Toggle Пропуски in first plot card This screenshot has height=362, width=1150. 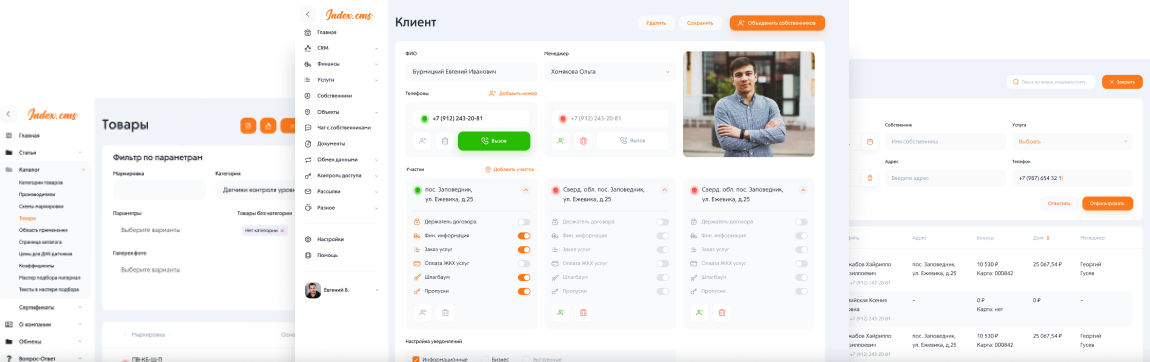tap(524, 292)
